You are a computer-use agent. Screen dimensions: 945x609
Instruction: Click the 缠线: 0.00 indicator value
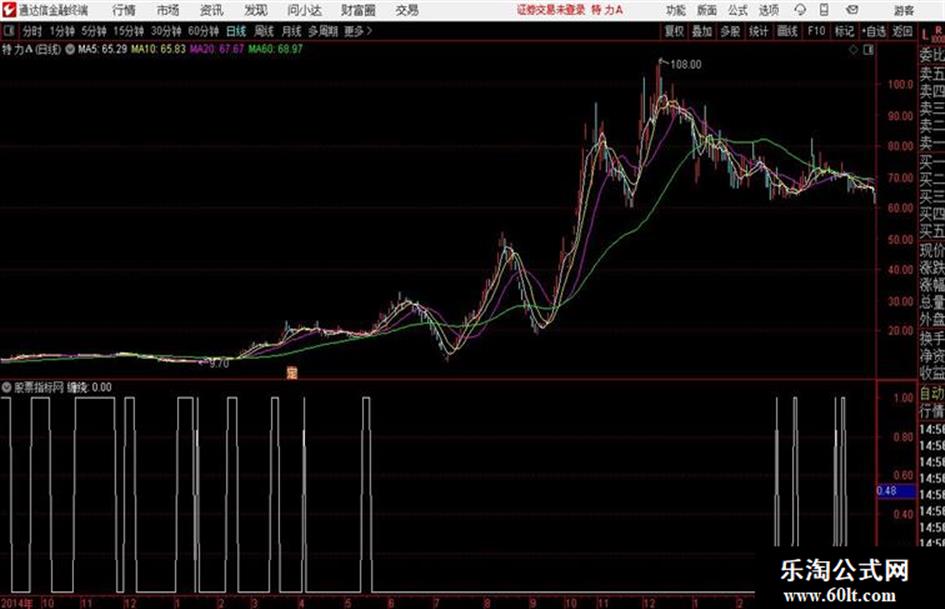tap(89, 387)
